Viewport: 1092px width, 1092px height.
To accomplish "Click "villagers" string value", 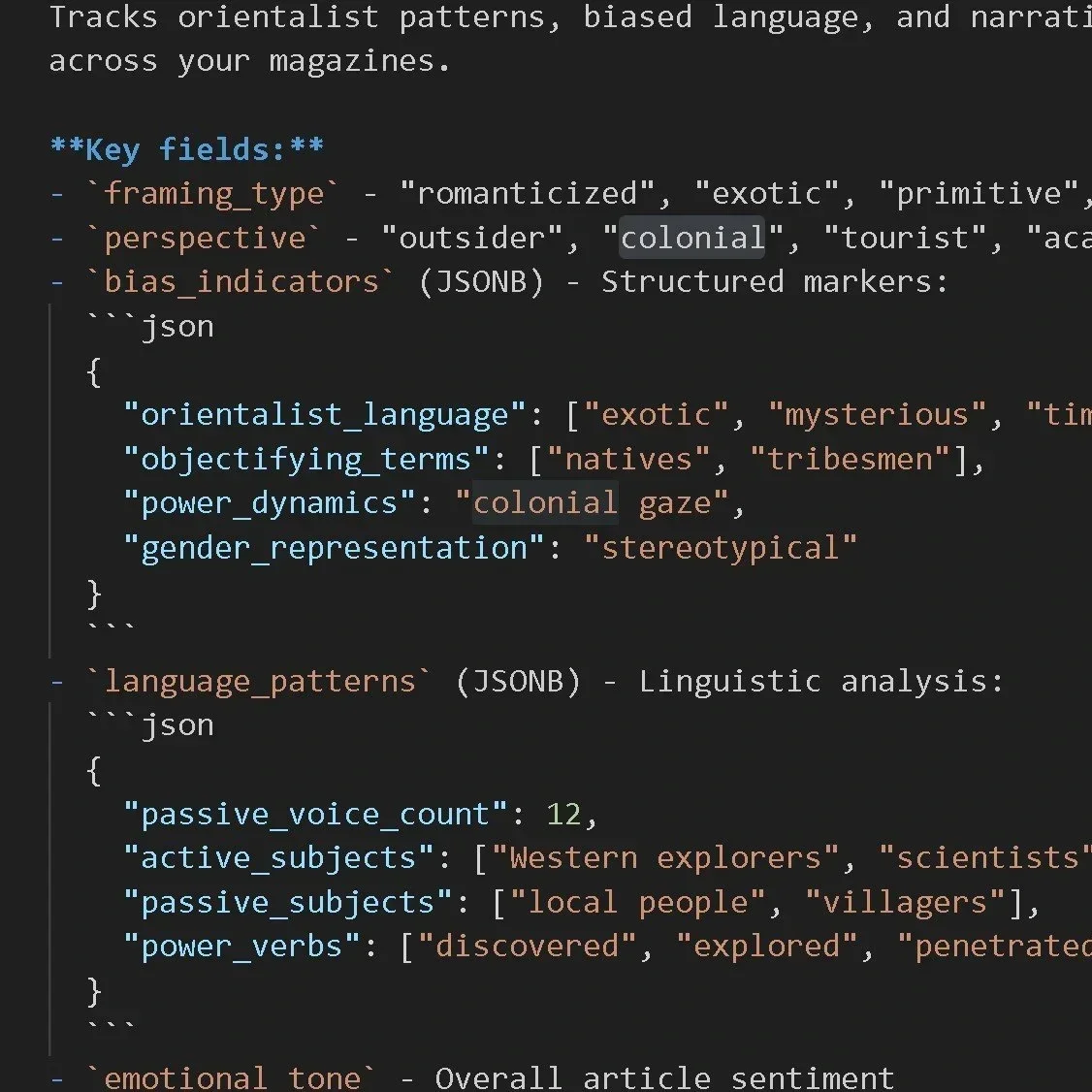I will pos(906,903).
